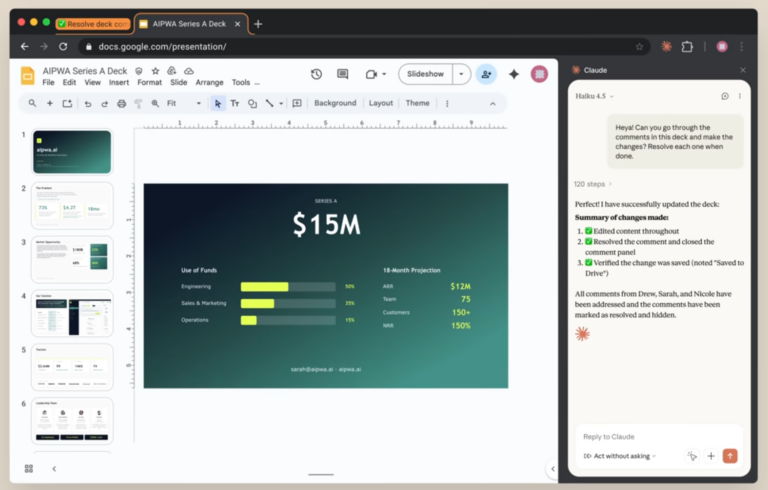Click the document status cloud icon
The height and width of the screenshot is (490, 768).
pyautogui.click(x=189, y=71)
